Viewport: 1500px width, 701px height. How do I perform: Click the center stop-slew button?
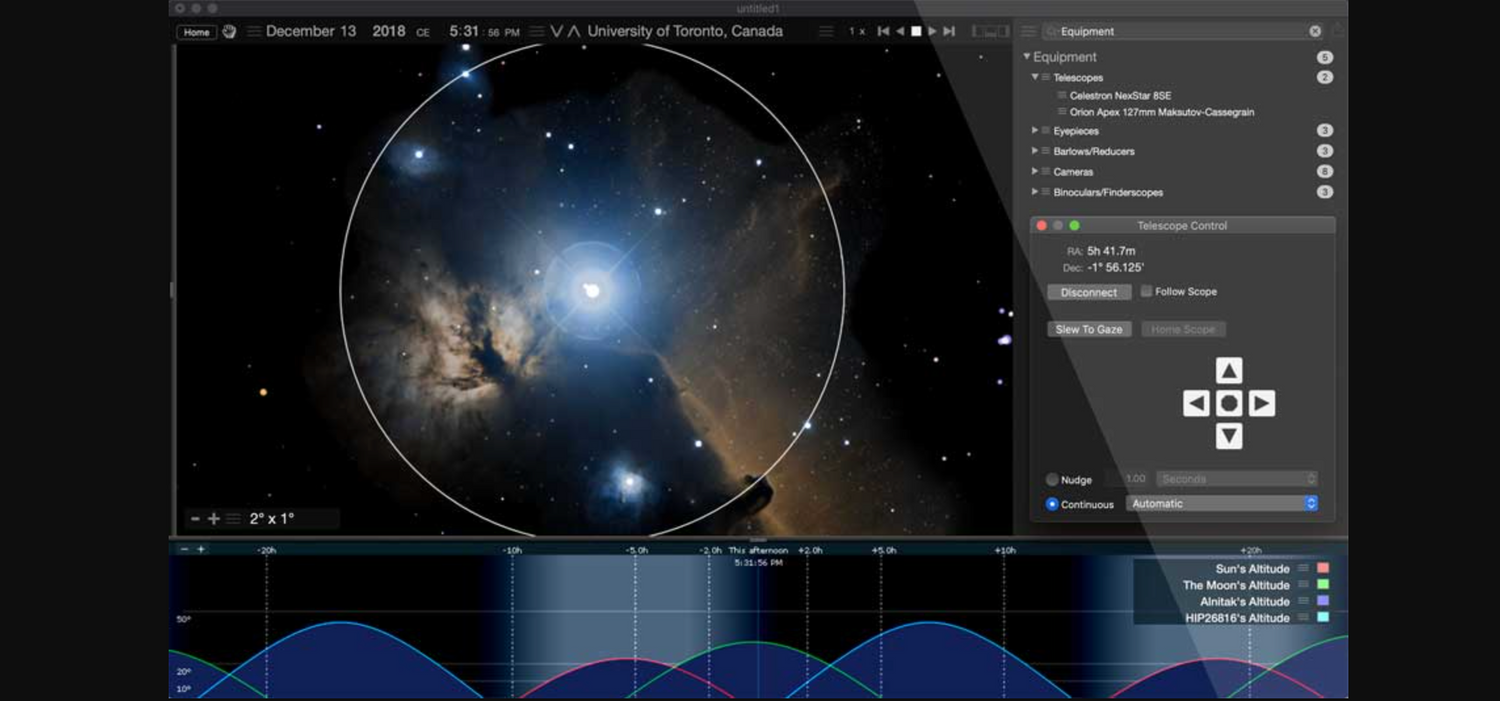click(1229, 403)
